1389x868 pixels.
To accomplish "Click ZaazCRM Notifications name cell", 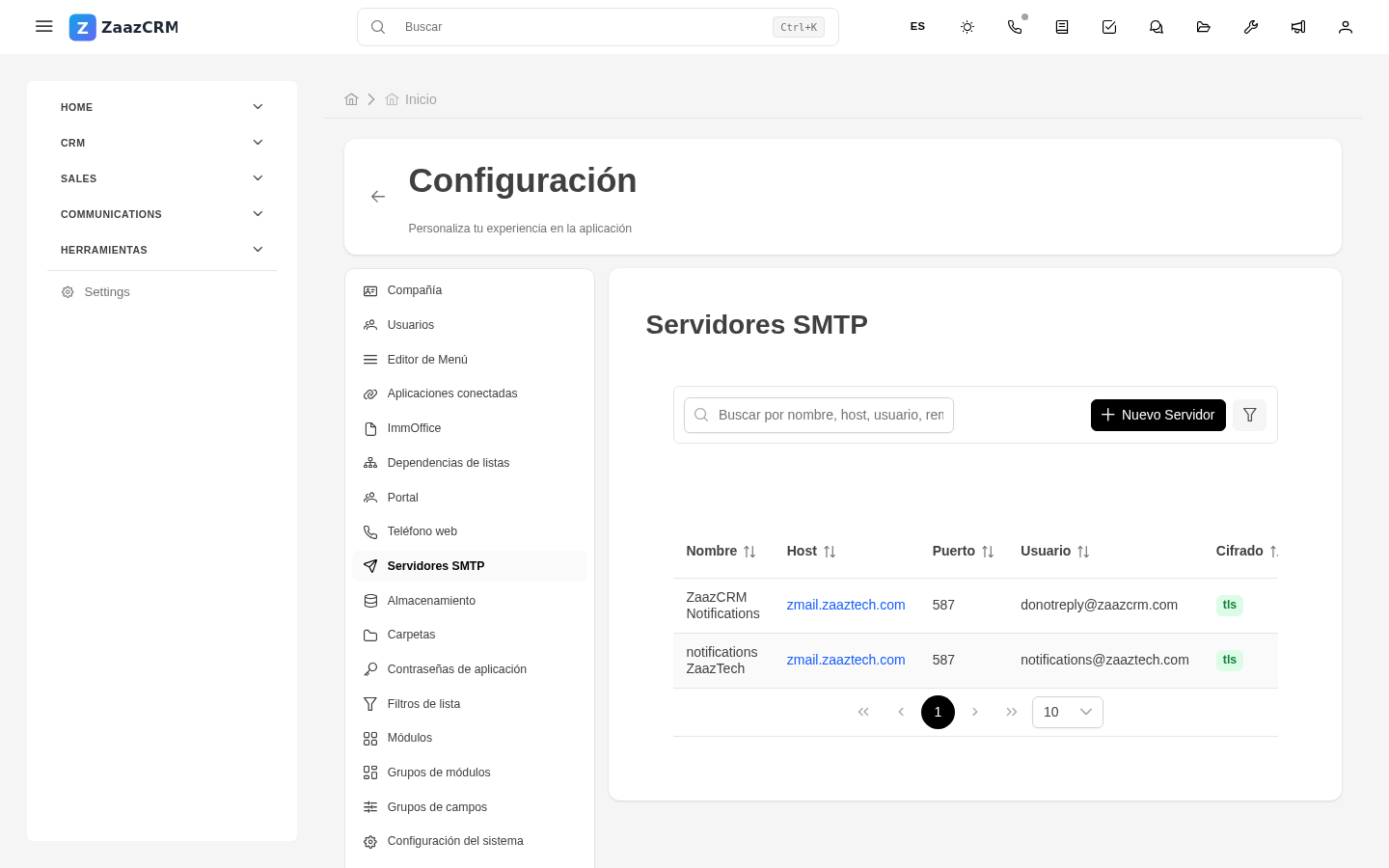I will pos(723,606).
